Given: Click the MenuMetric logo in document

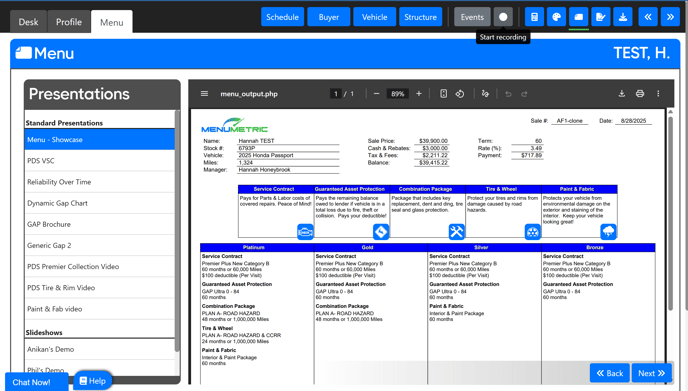Looking at the screenshot, I should (x=234, y=125).
